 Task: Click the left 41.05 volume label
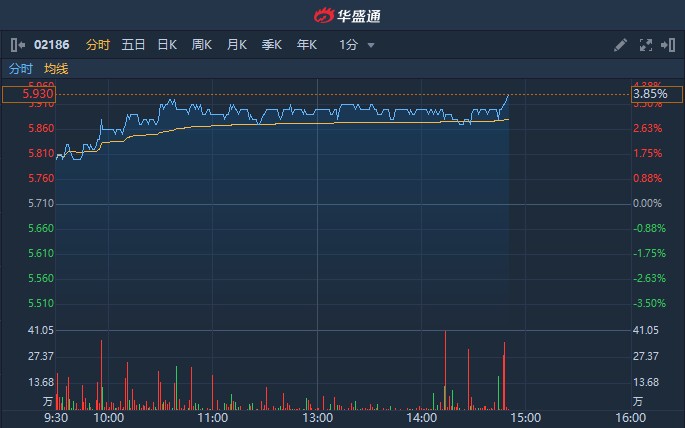pyautogui.click(x=41, y=330)
